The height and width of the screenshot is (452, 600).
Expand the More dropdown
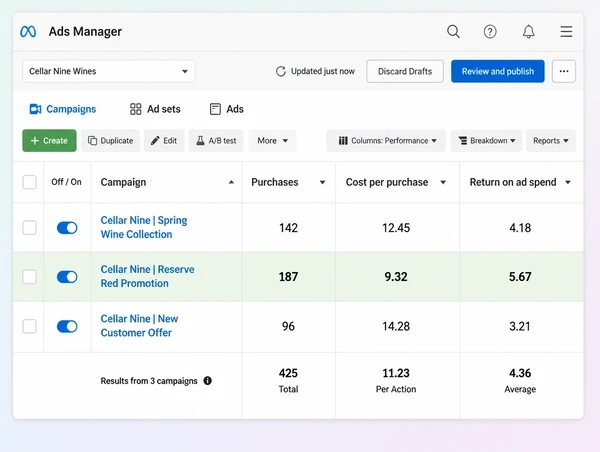pyautogui.click(x=272, y=141)
